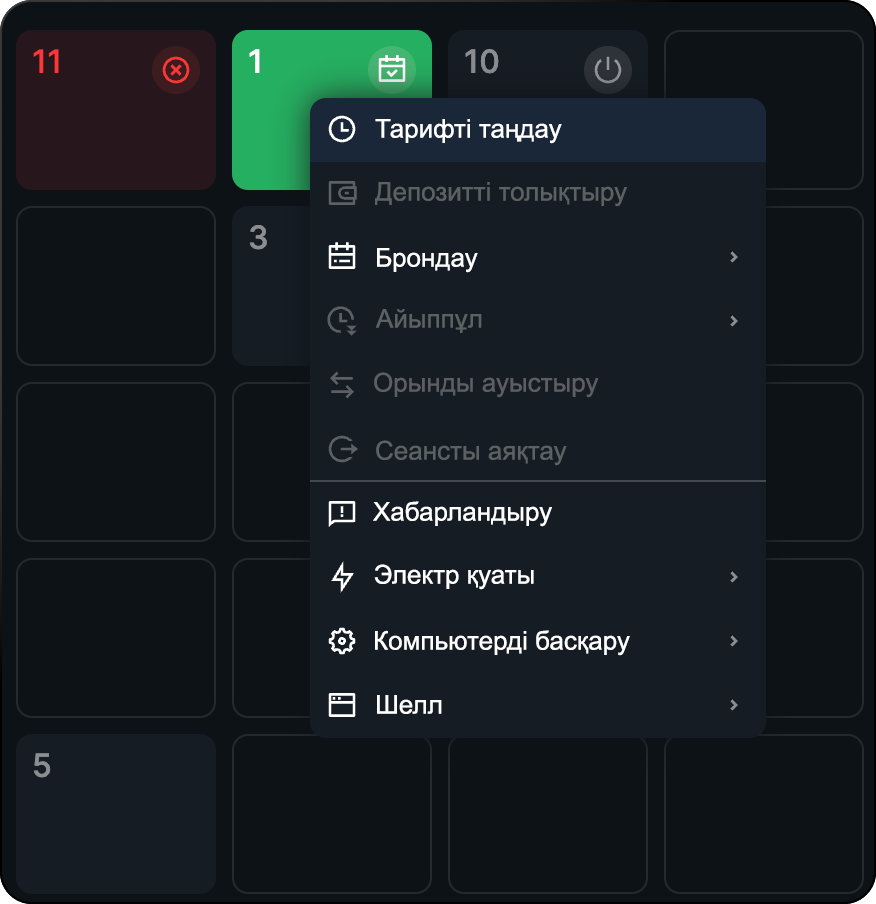
Task: Click the clock icon beside Тарифті таңдау
Action: (x=342, y=129)
